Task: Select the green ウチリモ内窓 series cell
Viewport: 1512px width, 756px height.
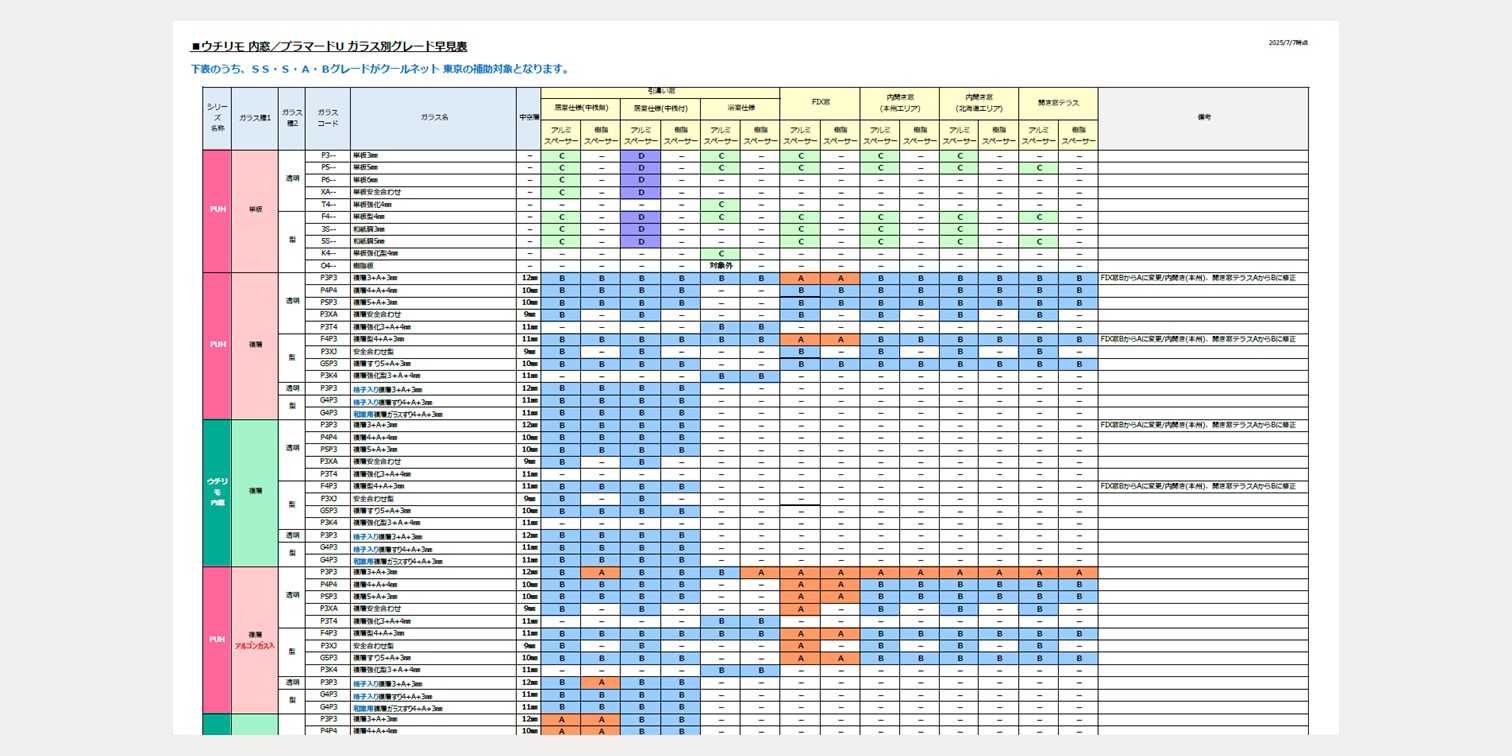Action: 217,492
